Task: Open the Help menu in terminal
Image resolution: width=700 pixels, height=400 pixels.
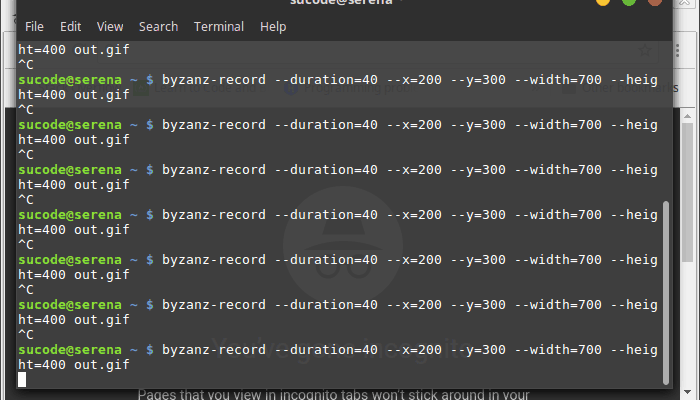Action: 273,27
